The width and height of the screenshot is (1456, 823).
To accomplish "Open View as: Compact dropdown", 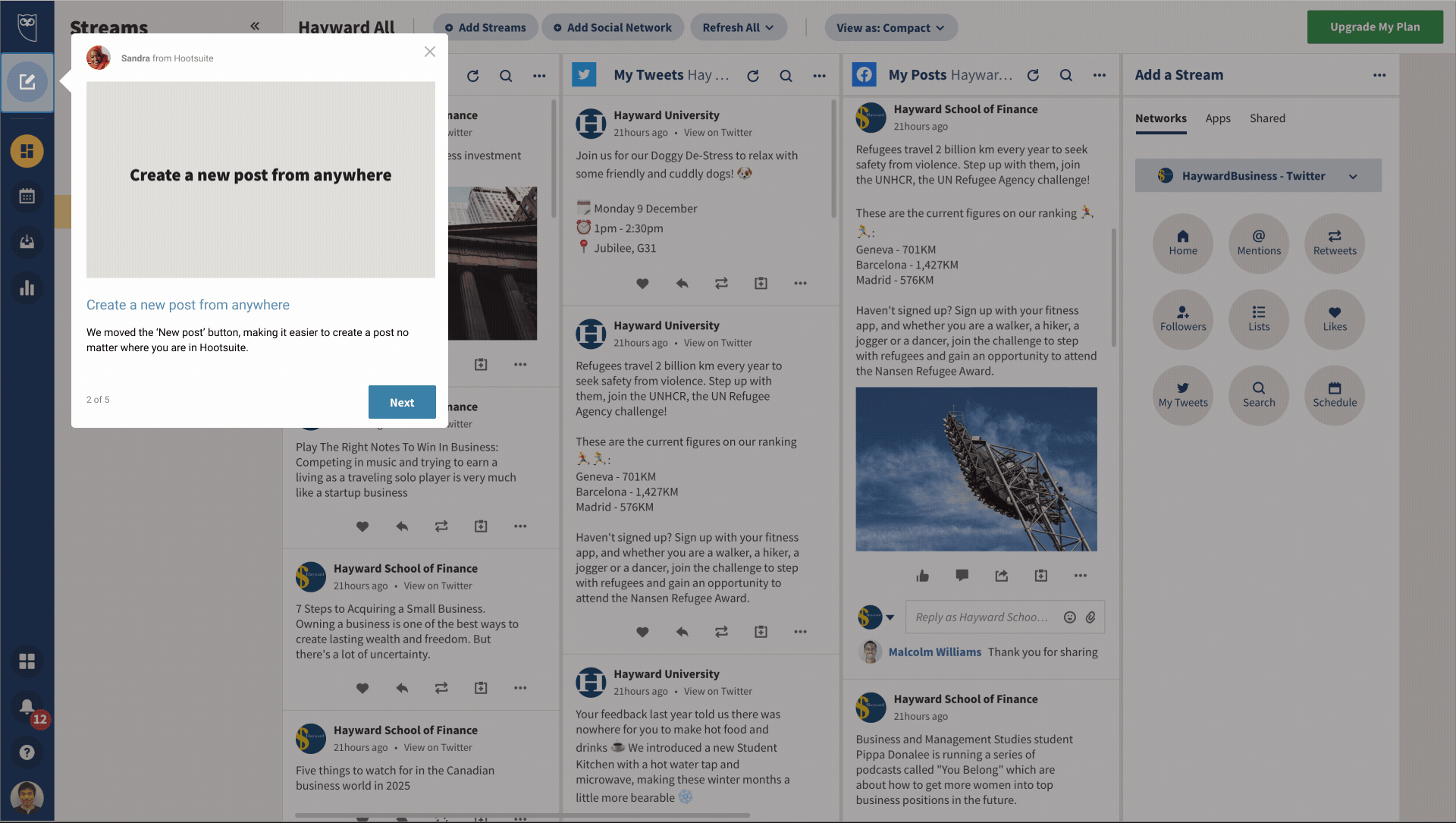I will click(x=891, y=27).
